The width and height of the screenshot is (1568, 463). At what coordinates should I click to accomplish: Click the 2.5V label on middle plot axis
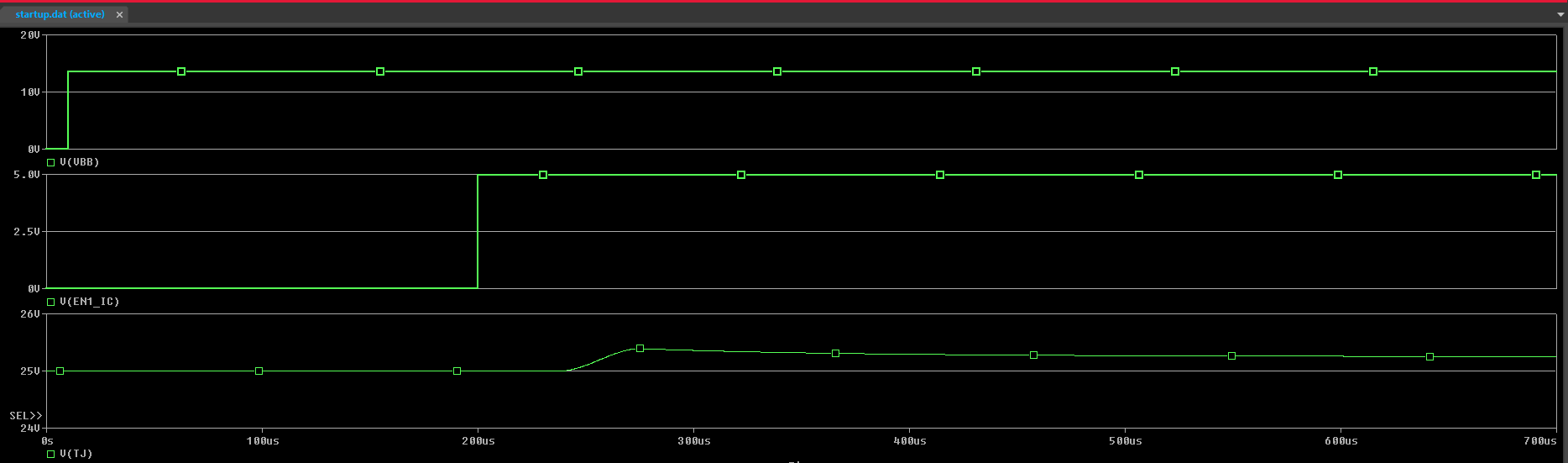[26, 231]
